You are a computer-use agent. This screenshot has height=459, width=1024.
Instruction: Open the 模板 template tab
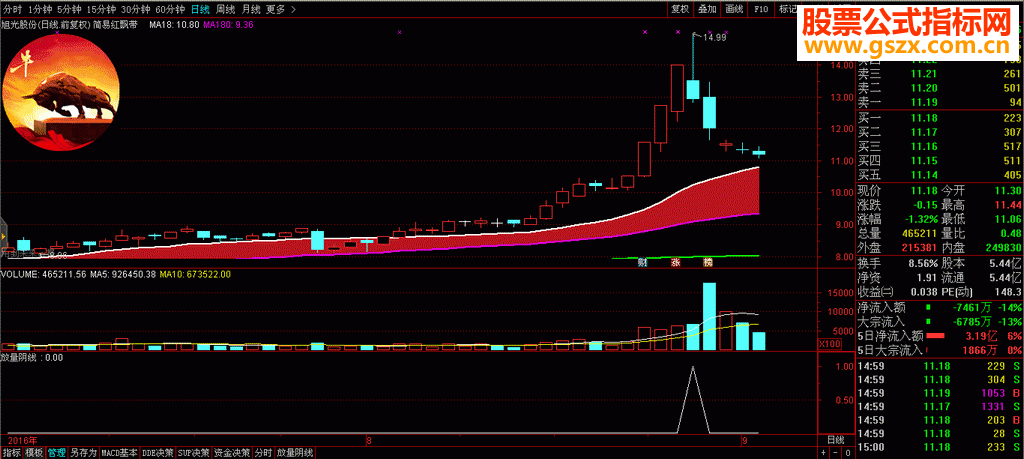tap(34, 452)
